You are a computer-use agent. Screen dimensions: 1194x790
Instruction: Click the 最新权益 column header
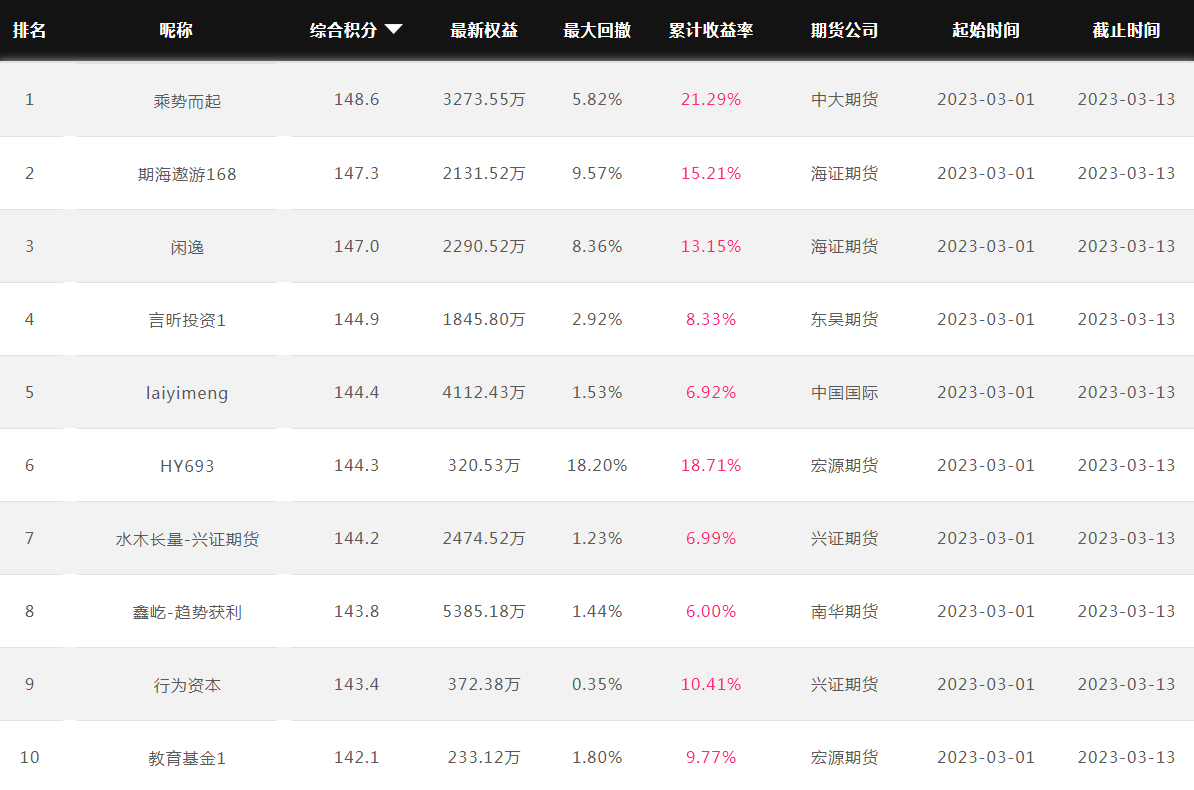tap(484, 30)
